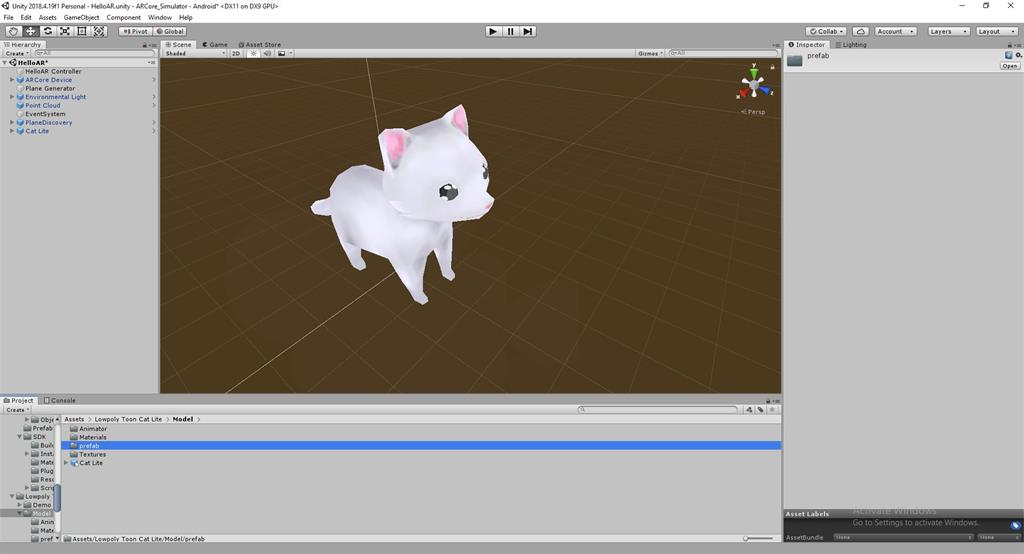
Task: Select Plane Generator object
Action: [50, 88]
